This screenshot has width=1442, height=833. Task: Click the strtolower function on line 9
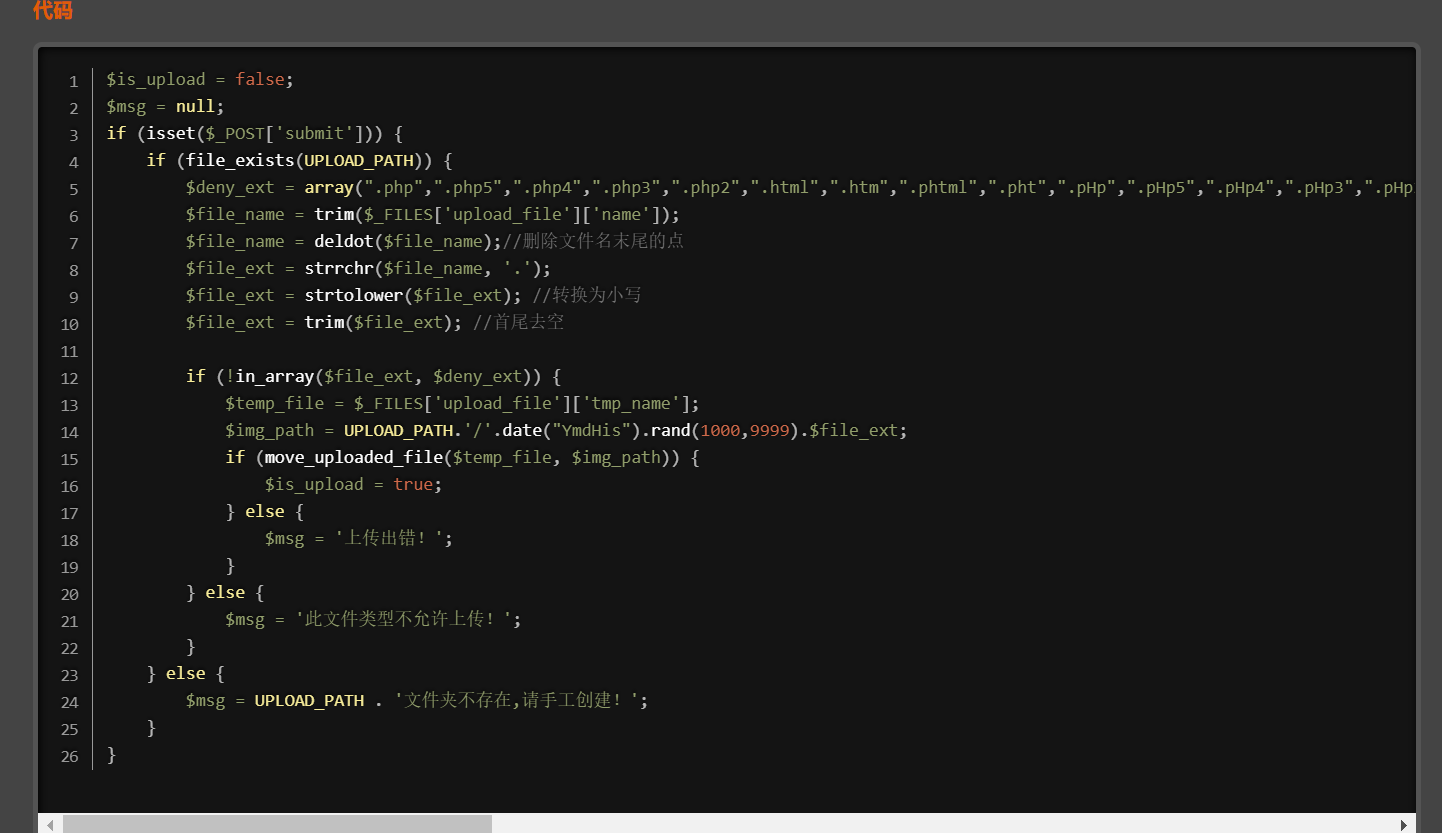tap(354, 296)
